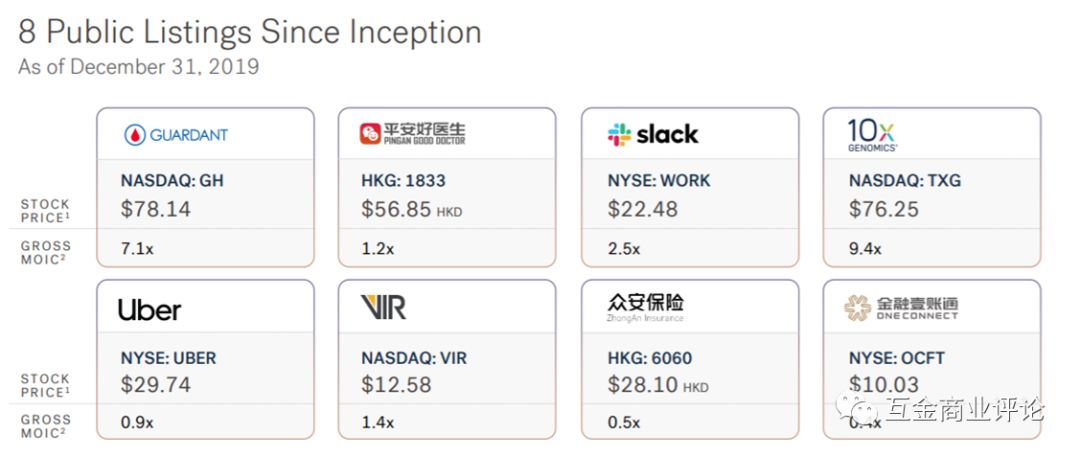Click the Guardant logo

coord(176,134)
